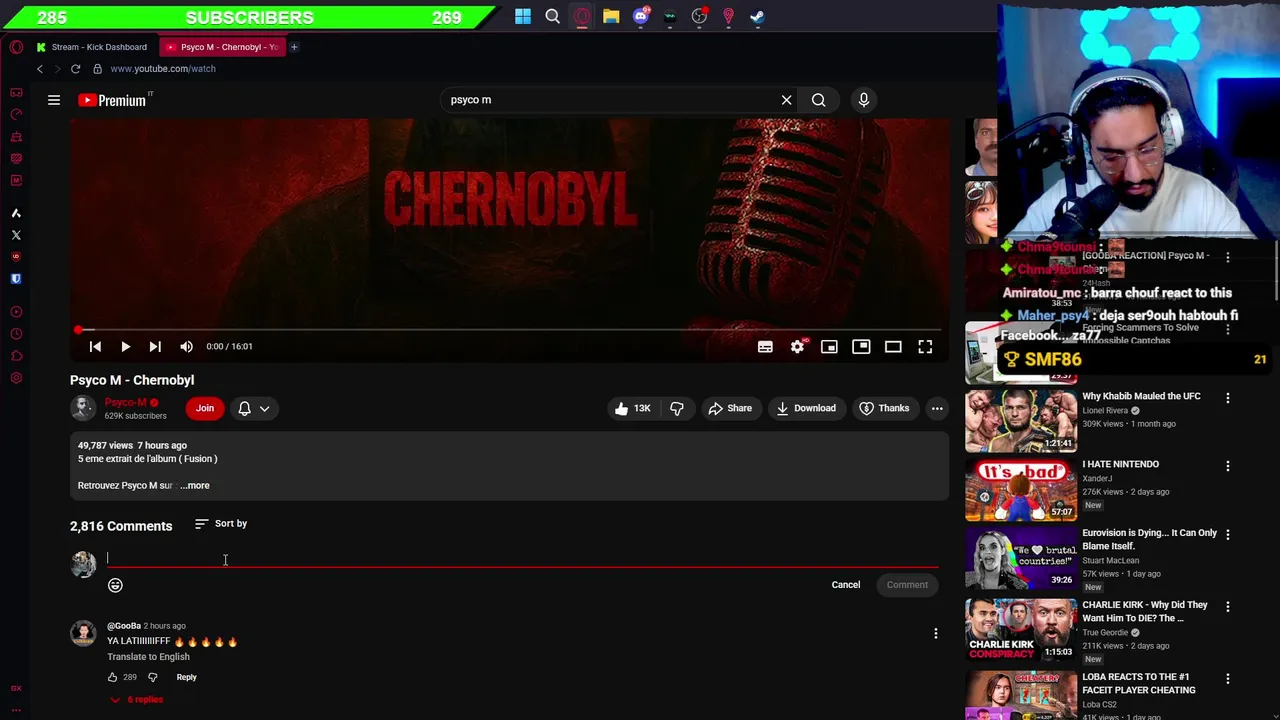The height and width of the screenshot is (720, 1280).
Task: Open Discord from the taskbar
Action: tap(641, 16)
